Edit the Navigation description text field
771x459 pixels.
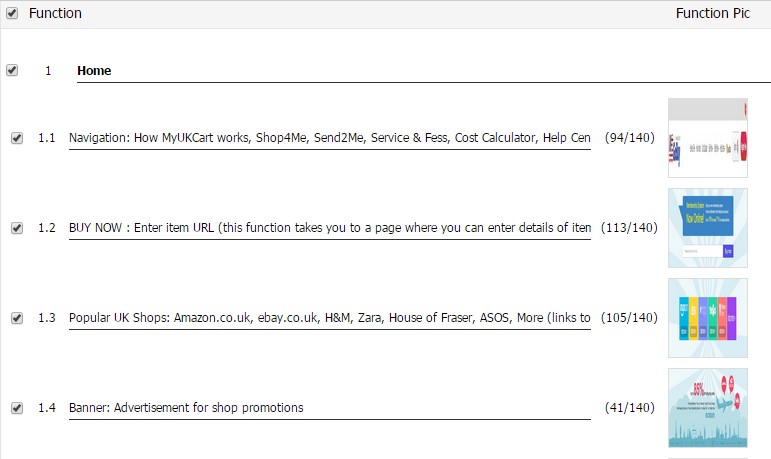(330, 138)
